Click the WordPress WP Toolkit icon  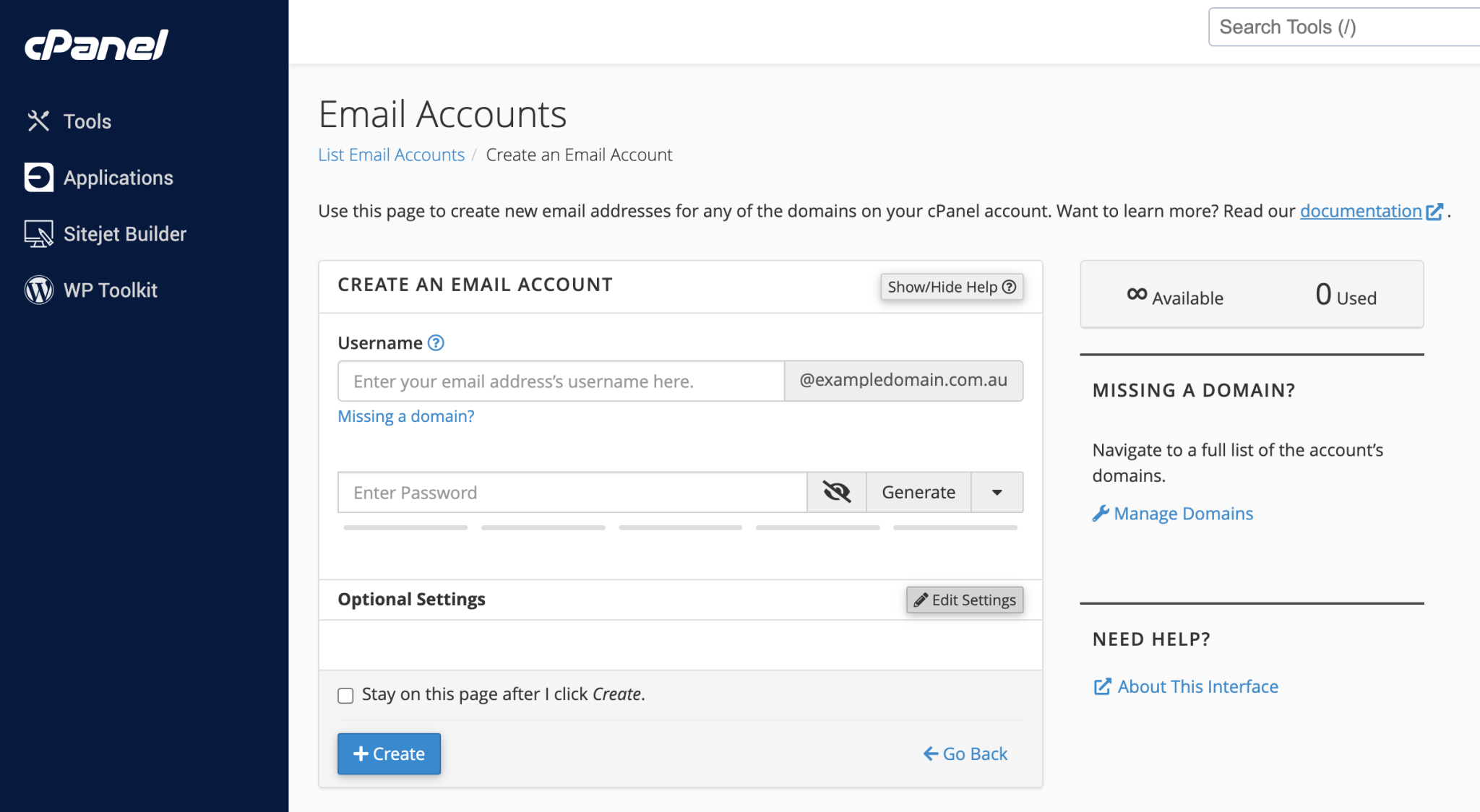pos(38,290)
